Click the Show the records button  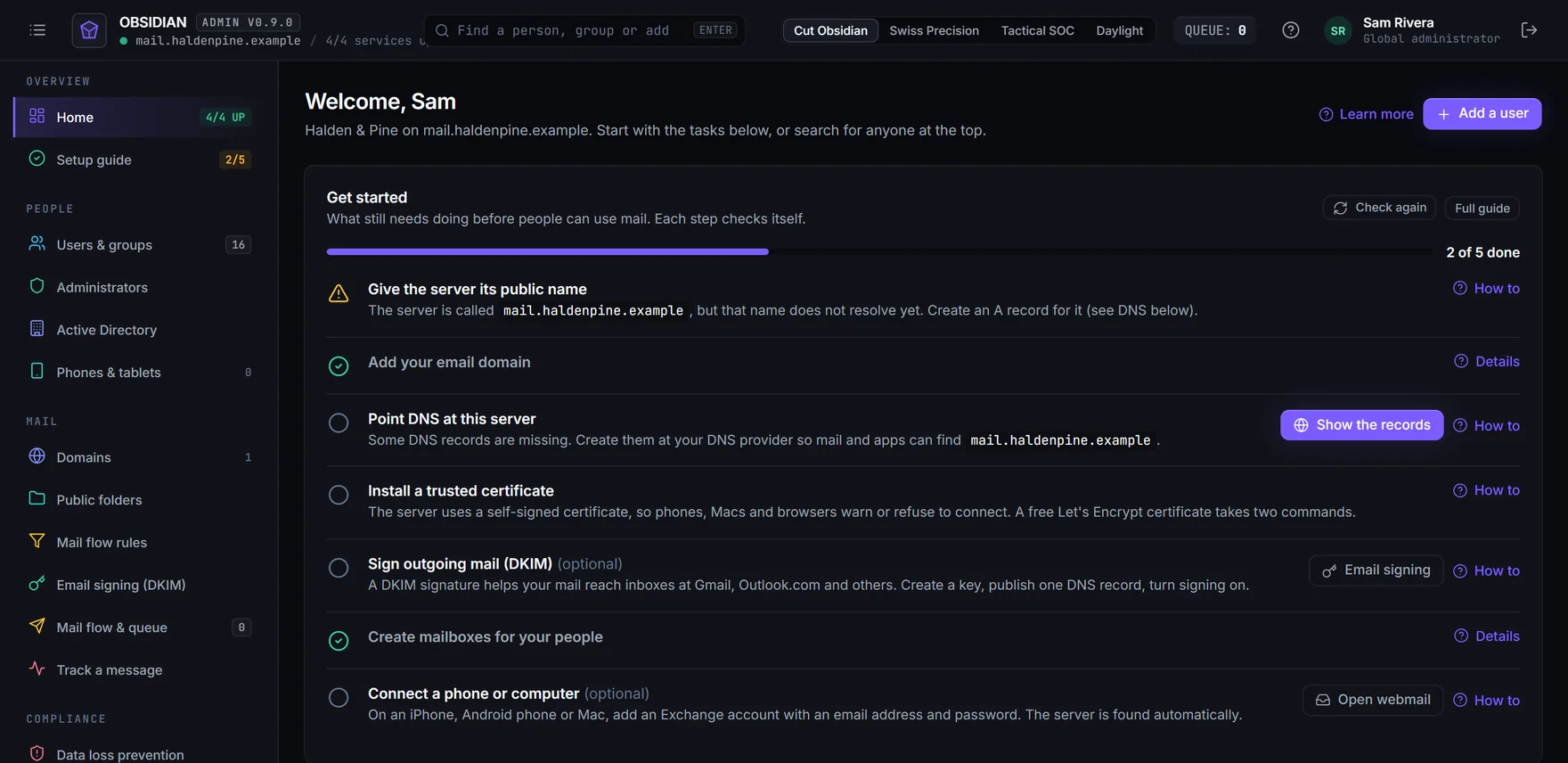(x=1361, y=425)
